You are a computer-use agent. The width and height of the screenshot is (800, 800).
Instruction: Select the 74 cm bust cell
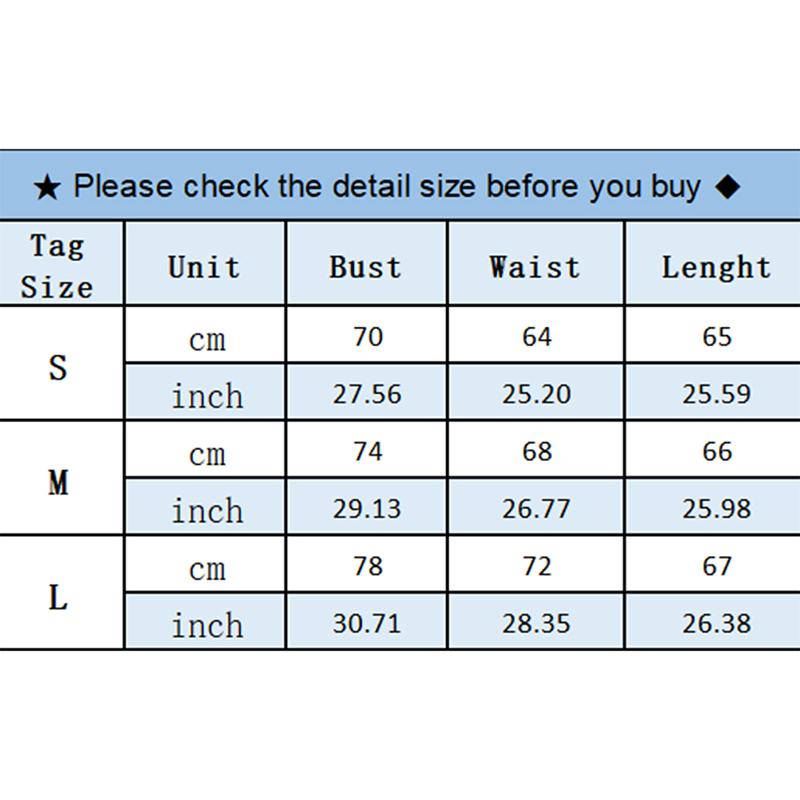tap(368, 452)
